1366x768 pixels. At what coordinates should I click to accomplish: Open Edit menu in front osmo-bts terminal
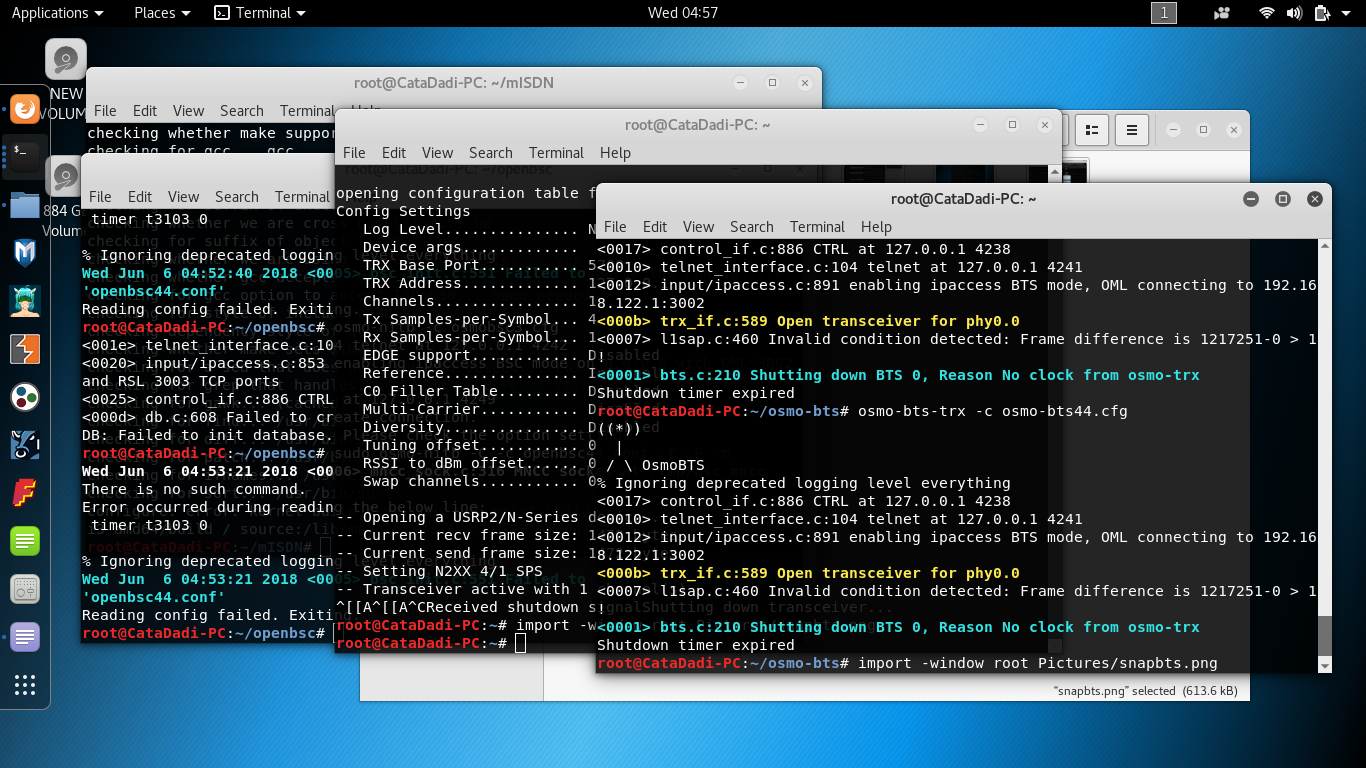(655, 227)
